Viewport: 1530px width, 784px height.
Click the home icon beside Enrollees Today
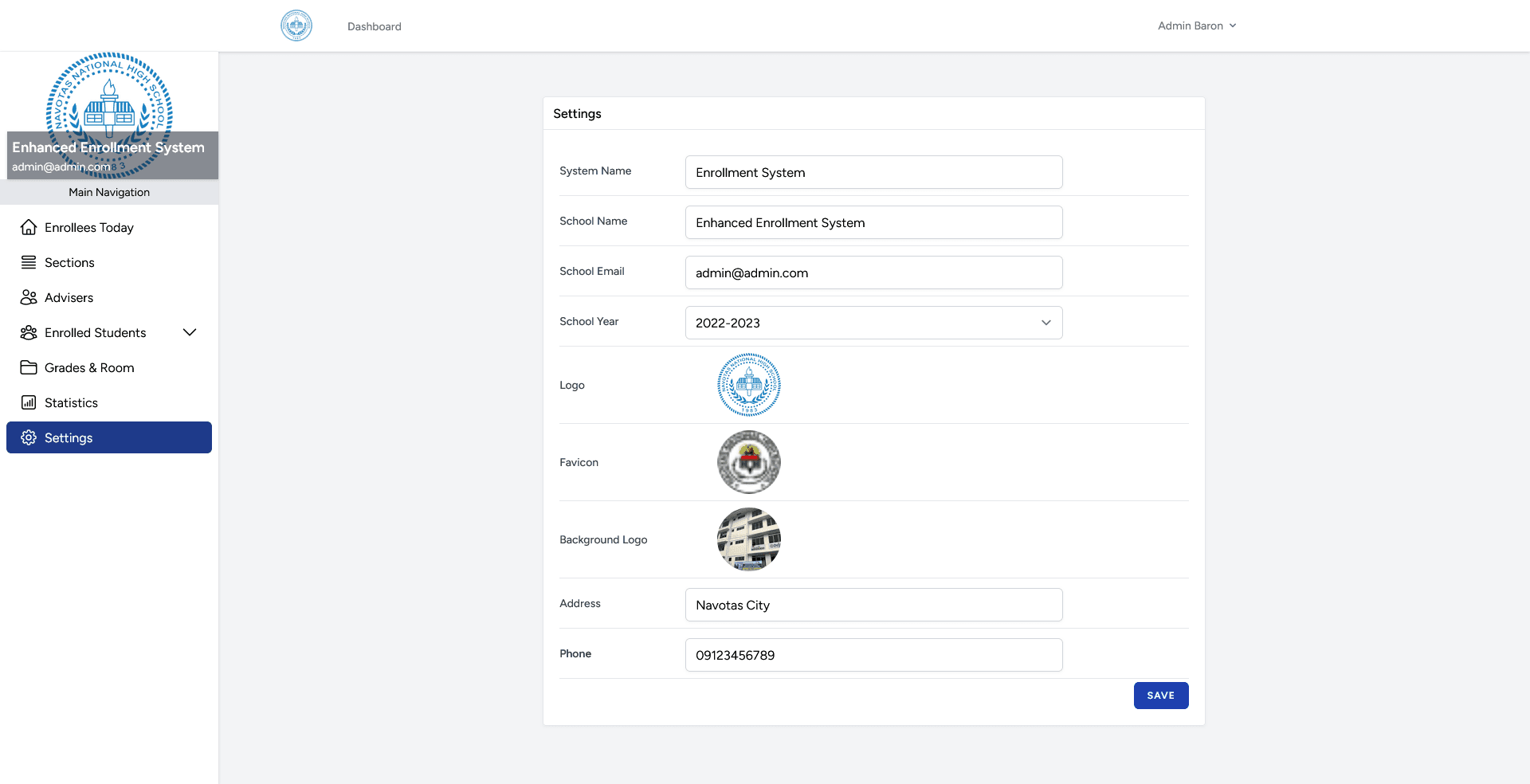[29, 227]
